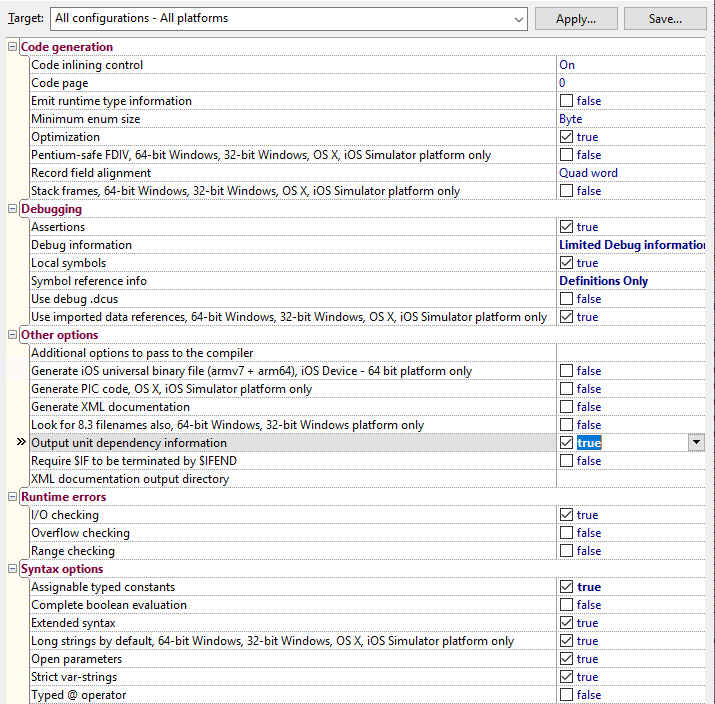Collapse the Debugging section
Screen dimensions: 715x704
tap(13, 209)
